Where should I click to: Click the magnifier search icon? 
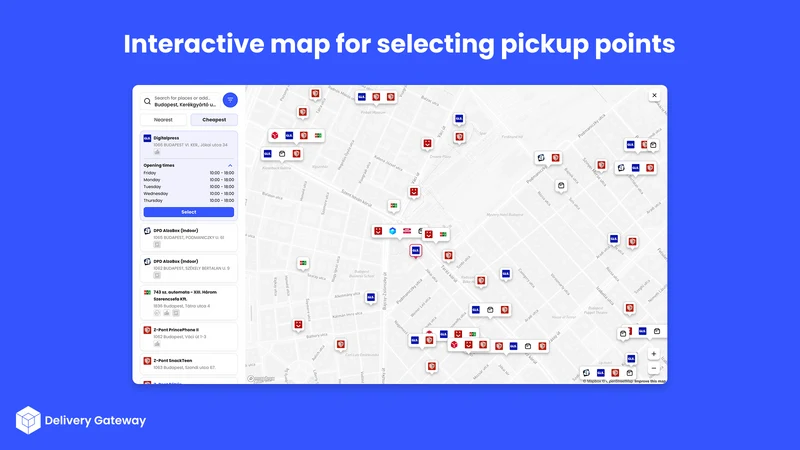tap(147, 101)
